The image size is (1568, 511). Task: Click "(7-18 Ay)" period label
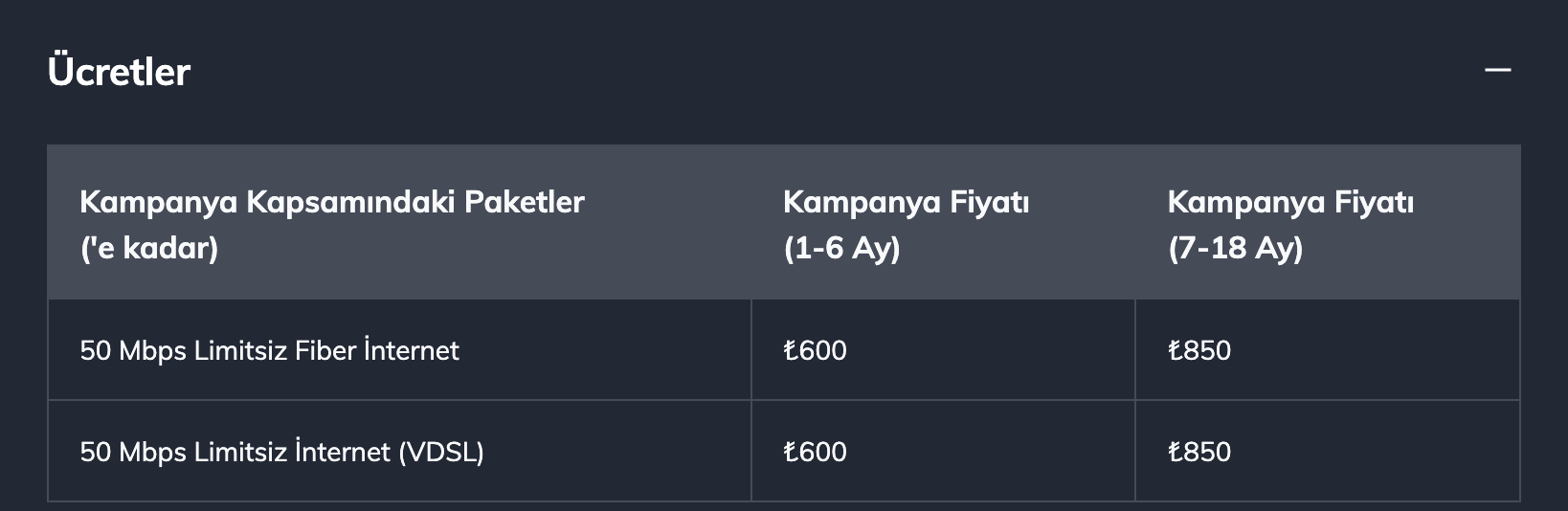click(1235, 249)
